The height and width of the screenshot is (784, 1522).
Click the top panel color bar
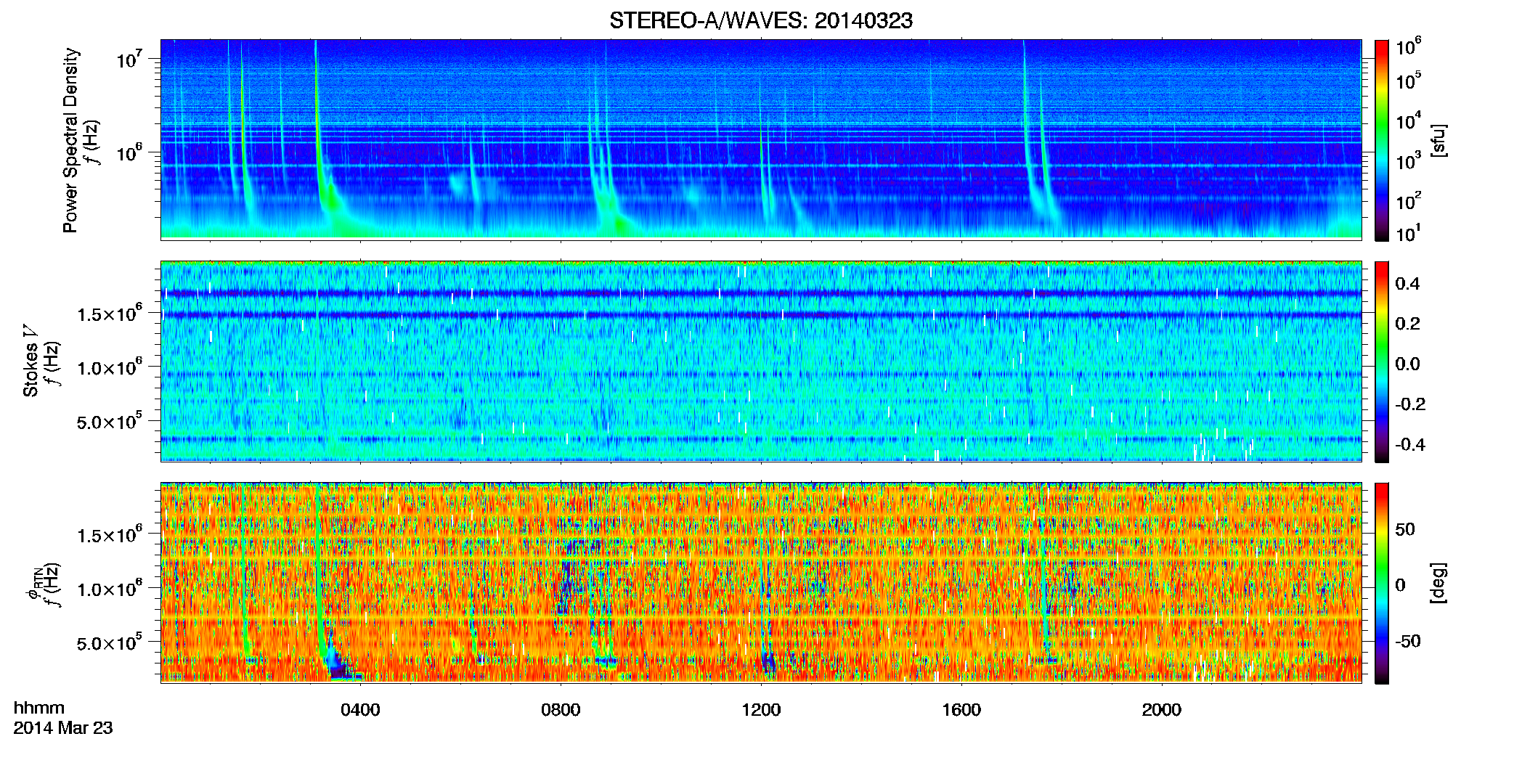point(1382,140)
